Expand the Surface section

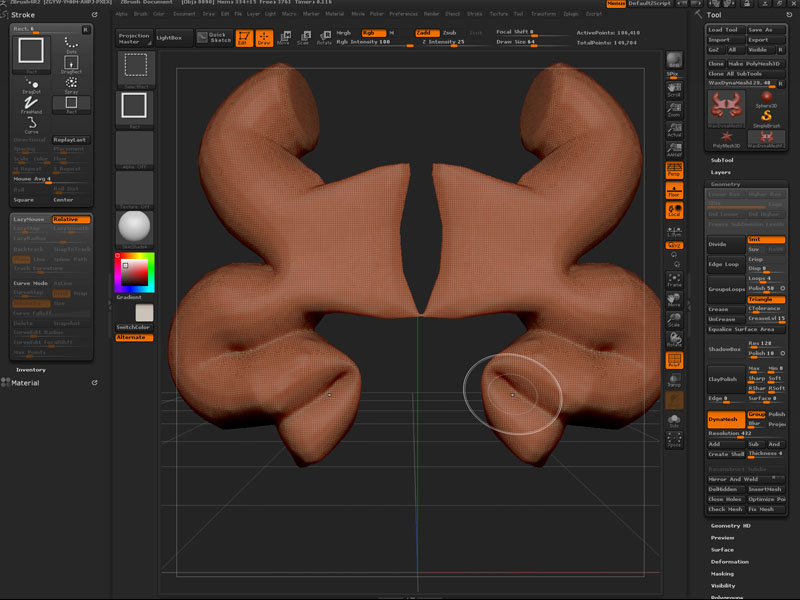[722, 550]
